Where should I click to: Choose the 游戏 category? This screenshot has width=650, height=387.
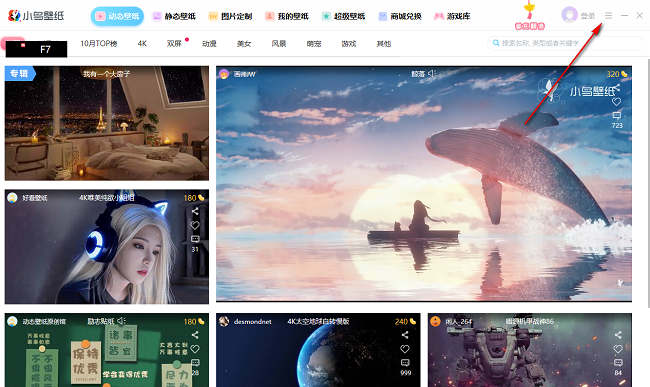349,44
